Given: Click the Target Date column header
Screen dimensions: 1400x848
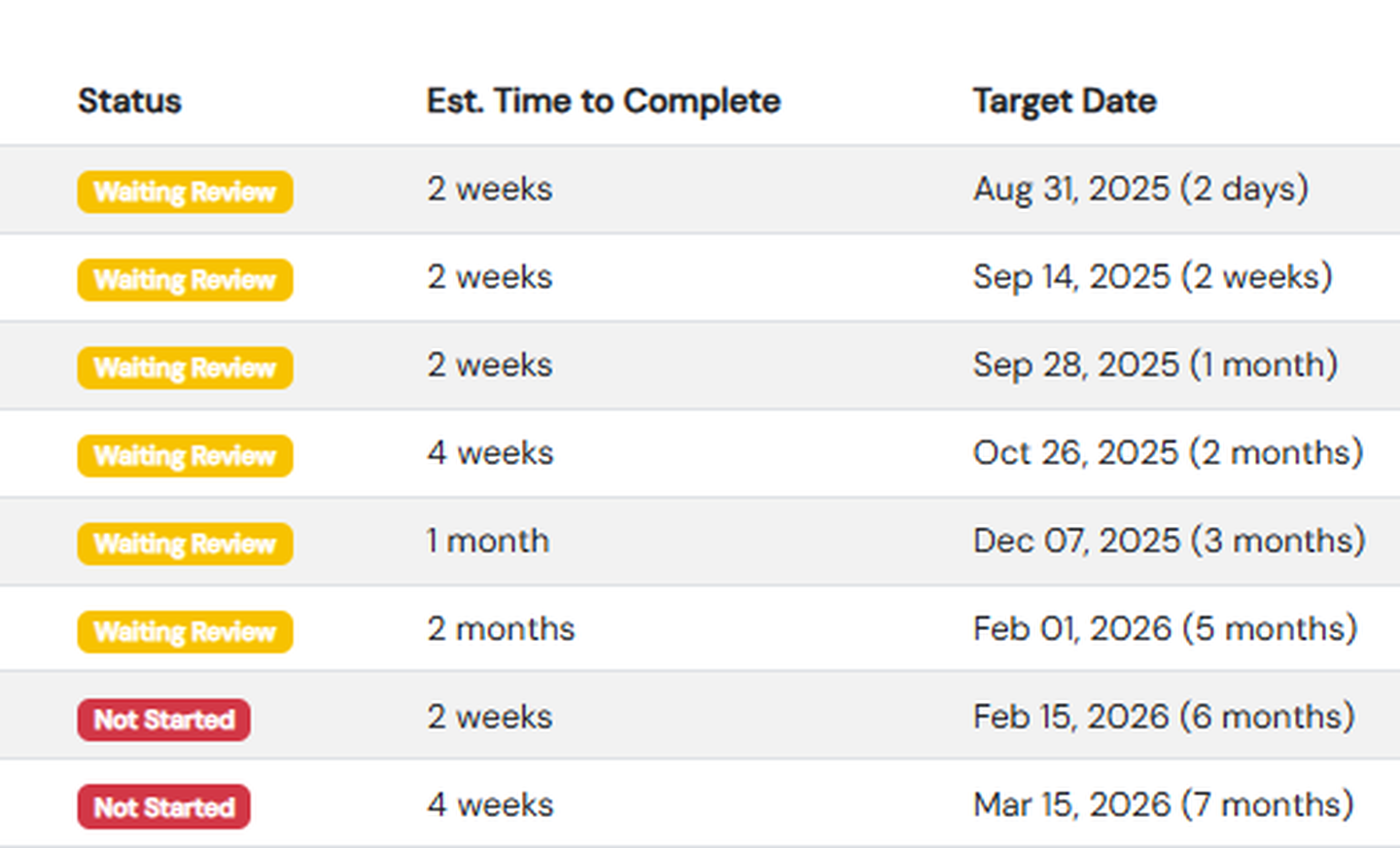Looking at the screenshot, I should tap(1065, 101).
